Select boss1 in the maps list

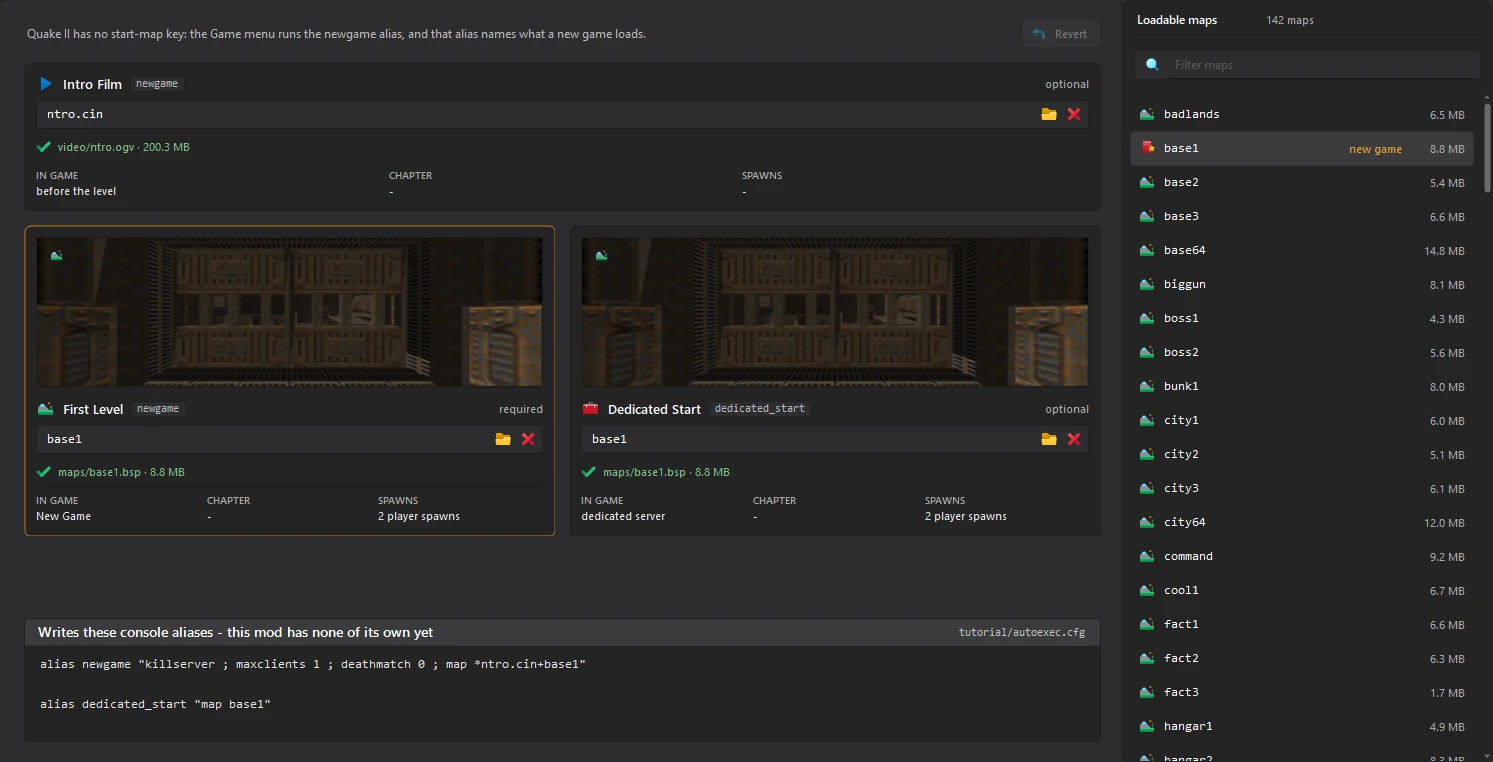(1302, 318)
